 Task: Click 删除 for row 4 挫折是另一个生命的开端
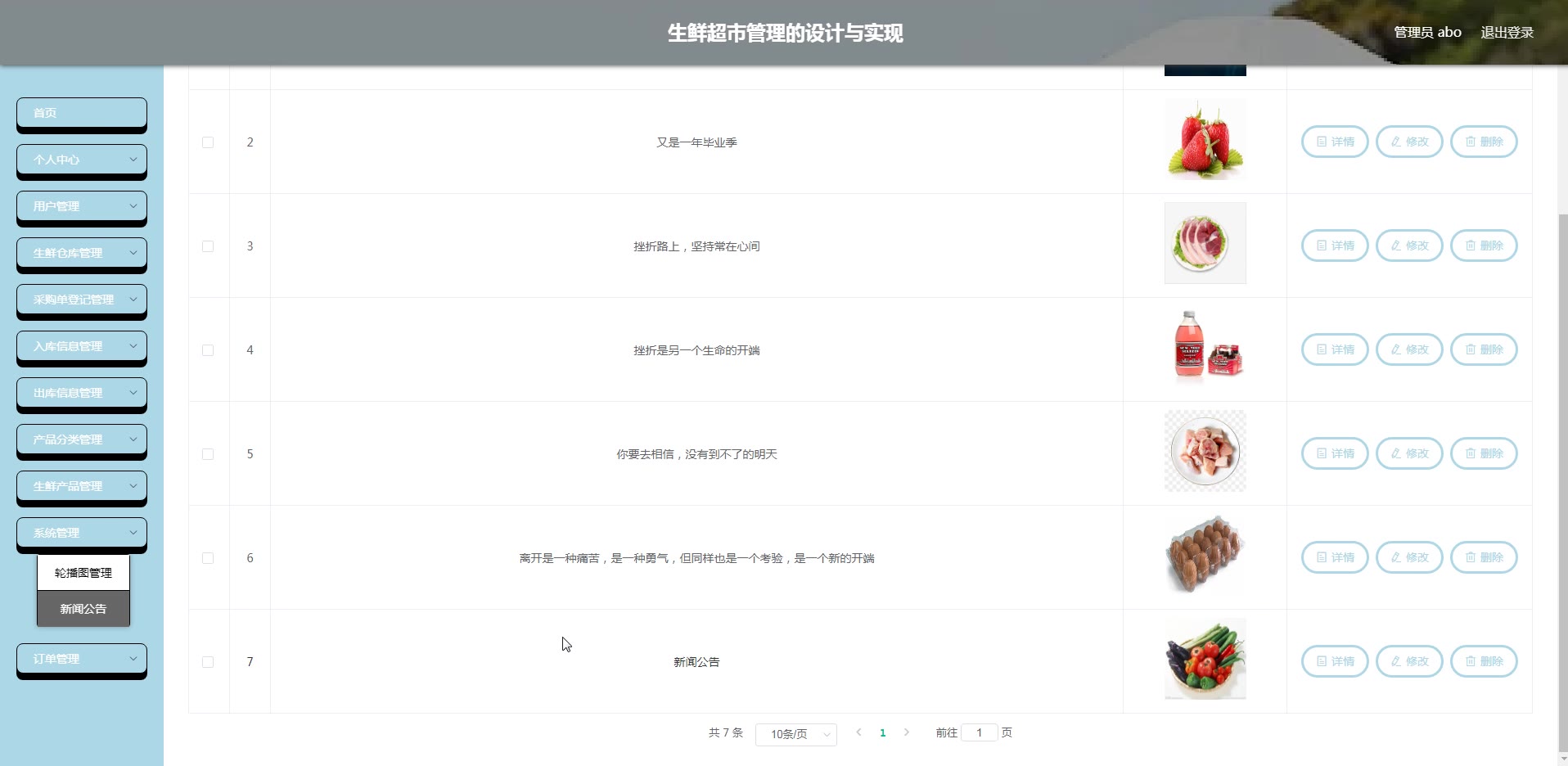tap(1484, 349)
